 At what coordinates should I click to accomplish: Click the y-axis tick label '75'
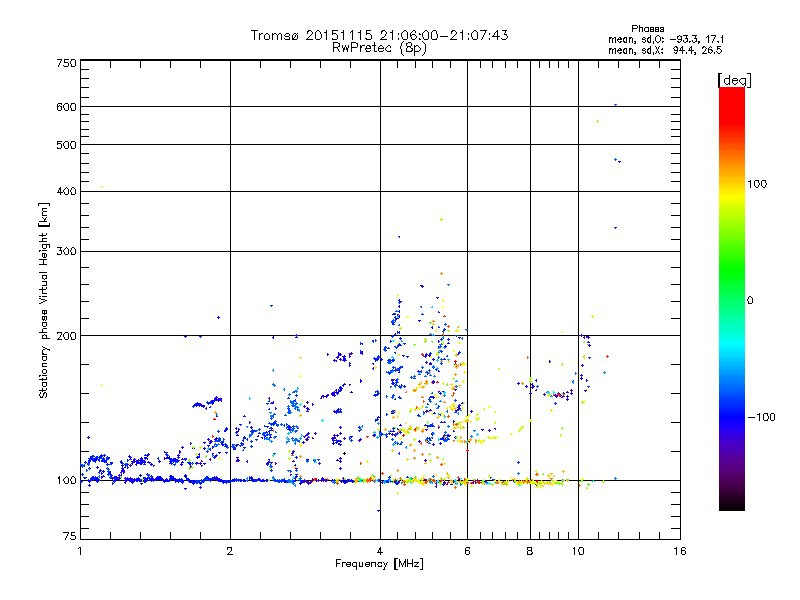(x=70, y=536)
